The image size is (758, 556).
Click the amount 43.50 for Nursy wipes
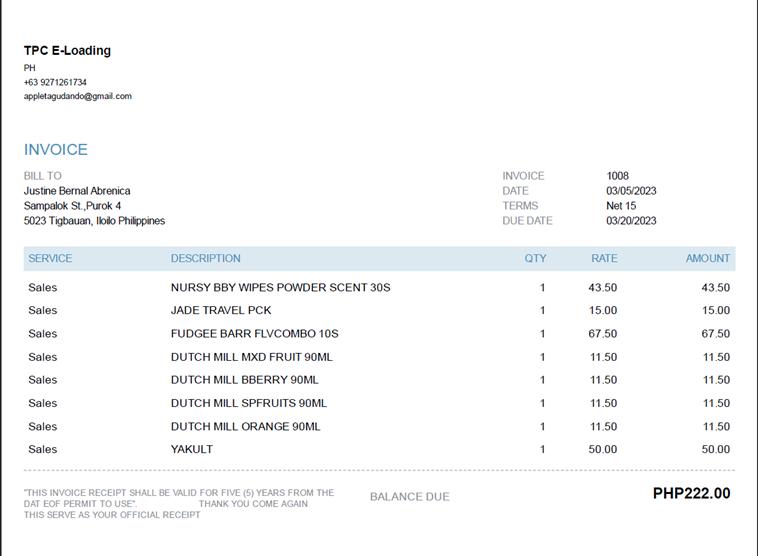click(x=715, y=288)
